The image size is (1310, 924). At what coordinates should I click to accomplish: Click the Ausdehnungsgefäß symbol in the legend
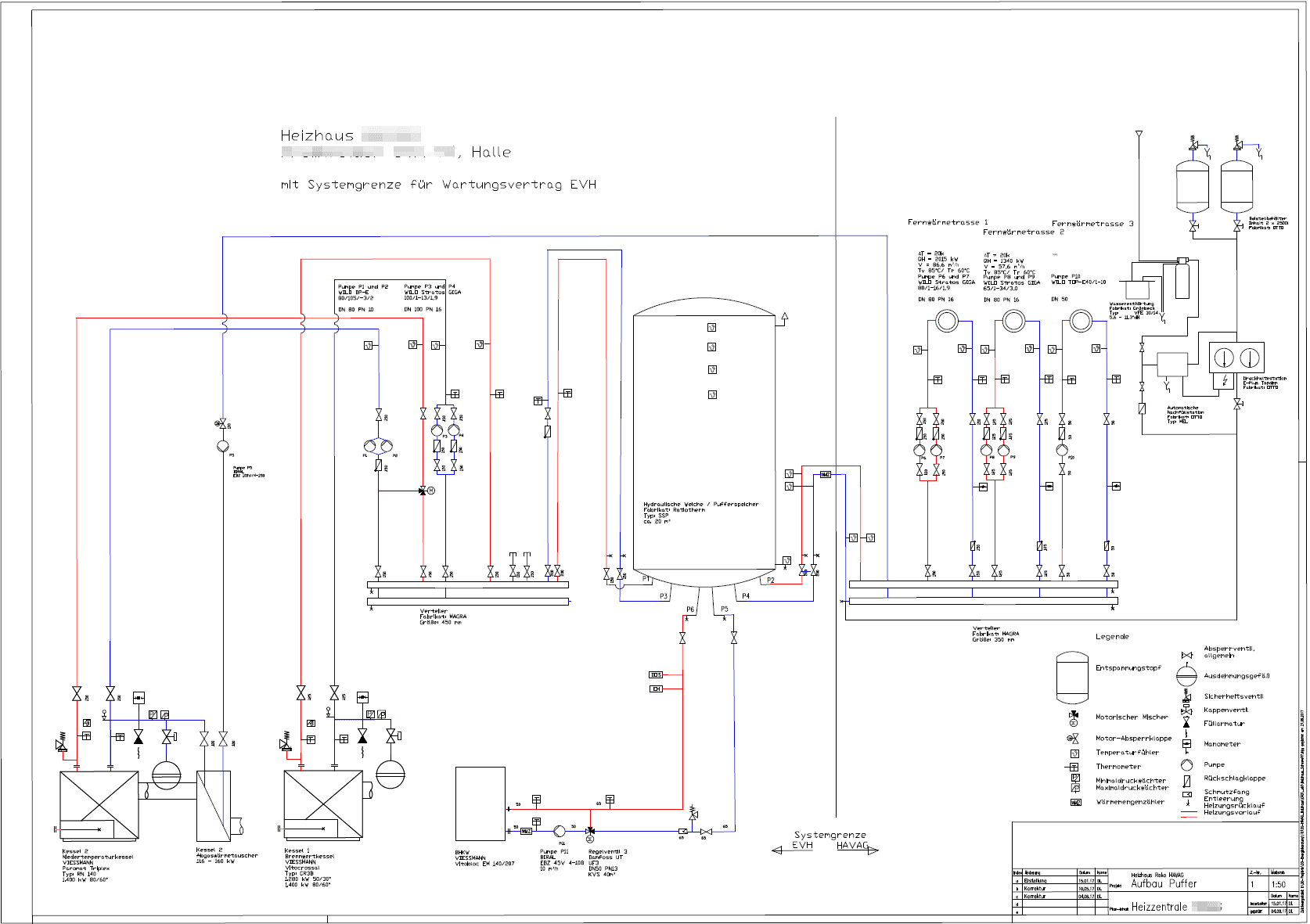1187,677
